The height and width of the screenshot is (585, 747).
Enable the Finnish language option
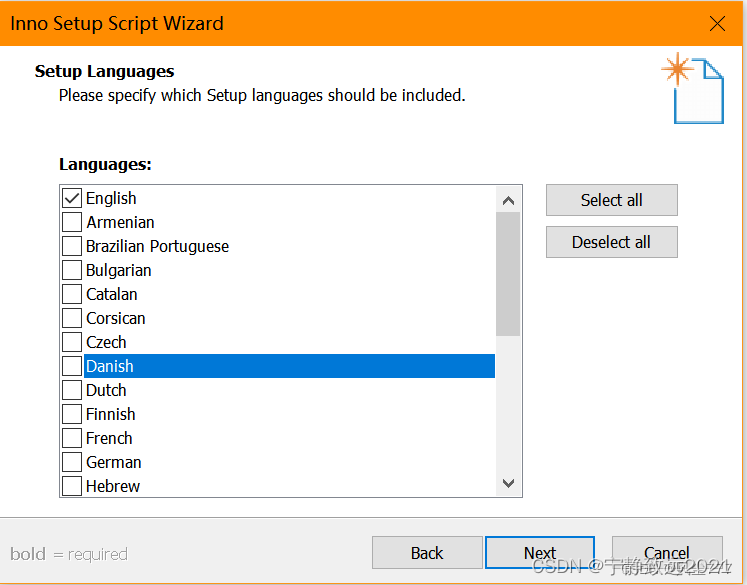72,414
